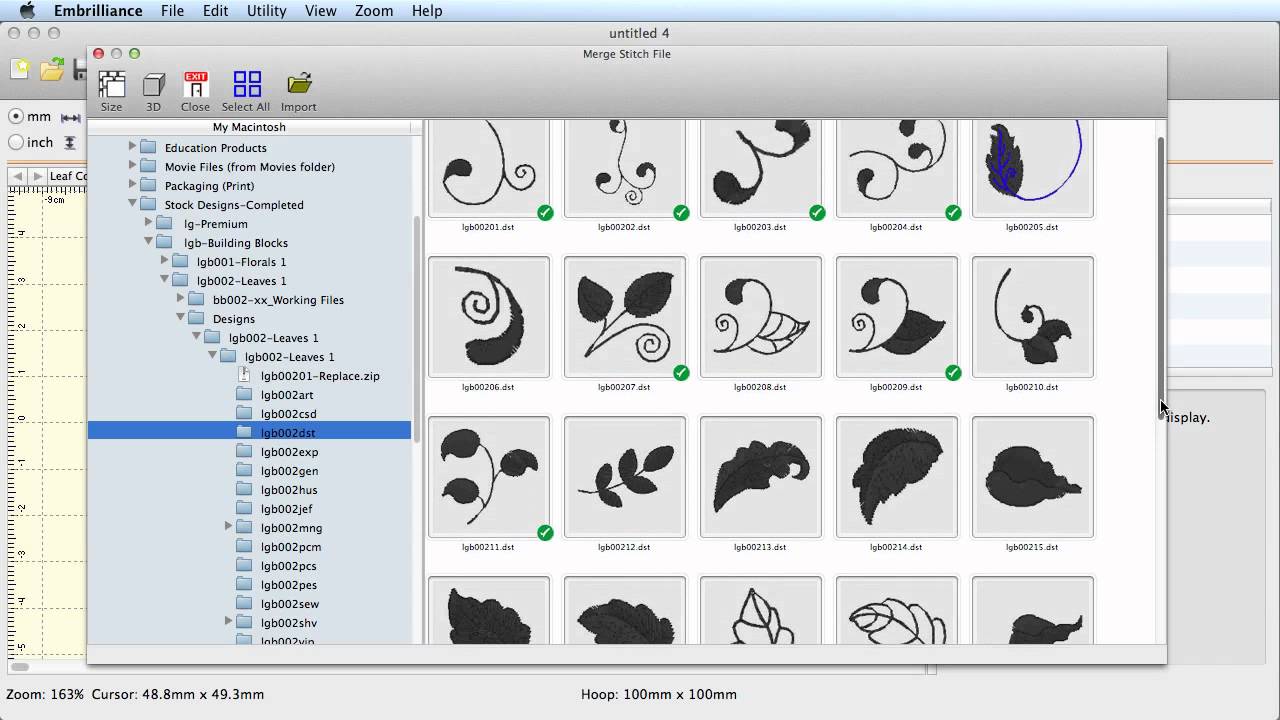Deselect the checked lgb00203.dst design

pos(817,212)
